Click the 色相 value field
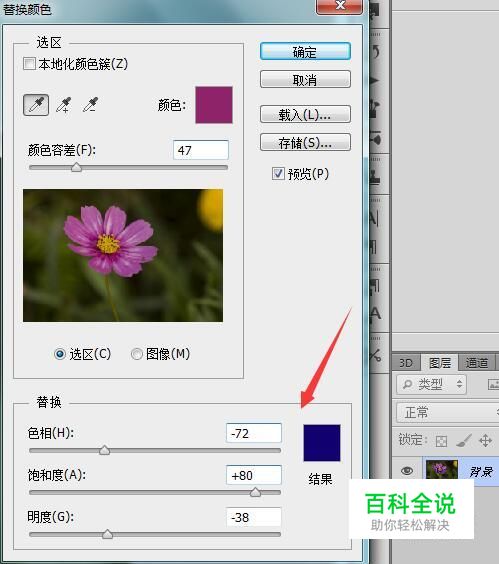Viewport: 499px width, 564px height. 254,433
